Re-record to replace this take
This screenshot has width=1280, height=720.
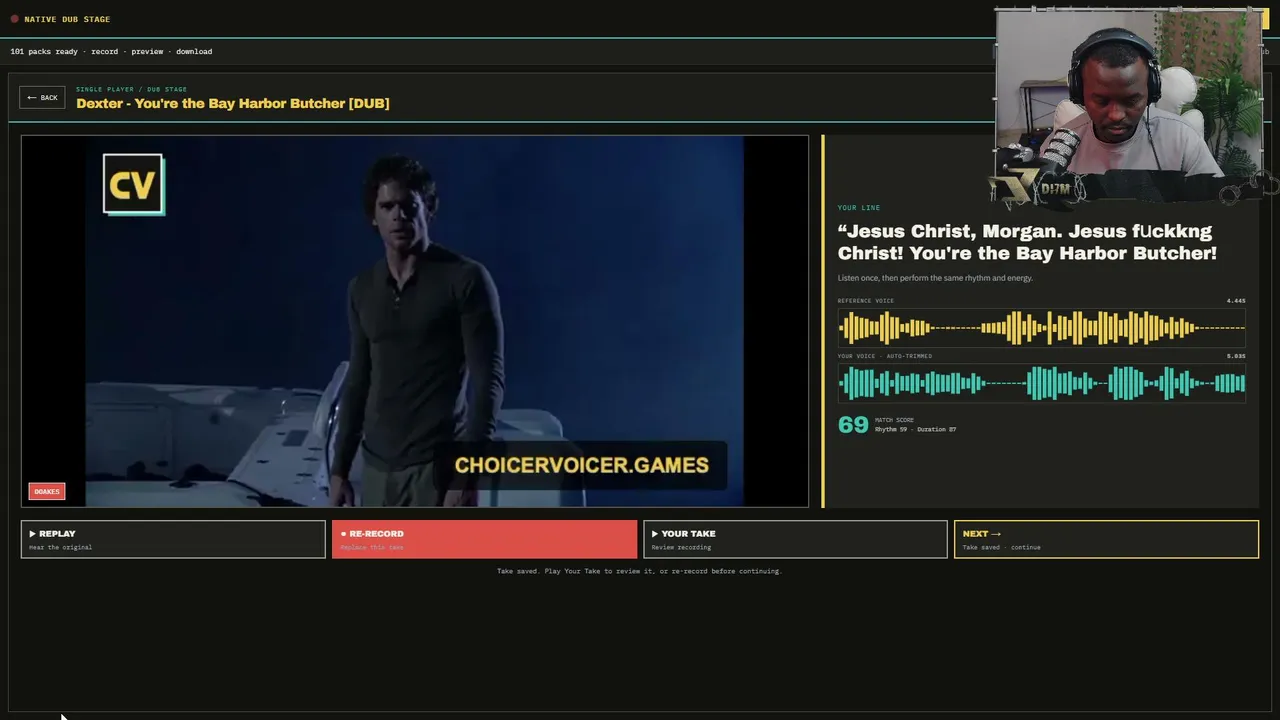[x=484, y=539]
